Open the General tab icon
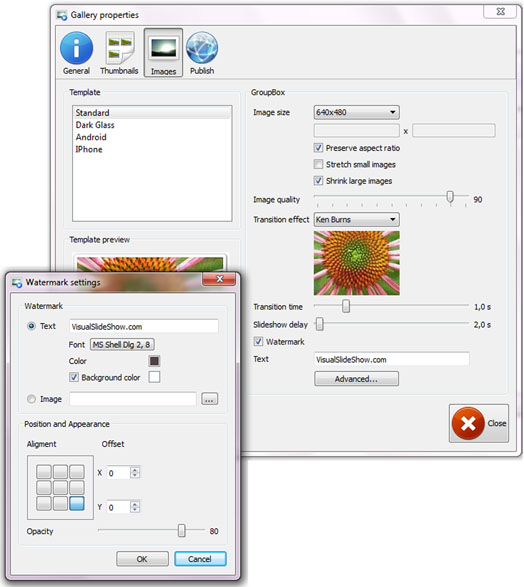 [76, 53]
